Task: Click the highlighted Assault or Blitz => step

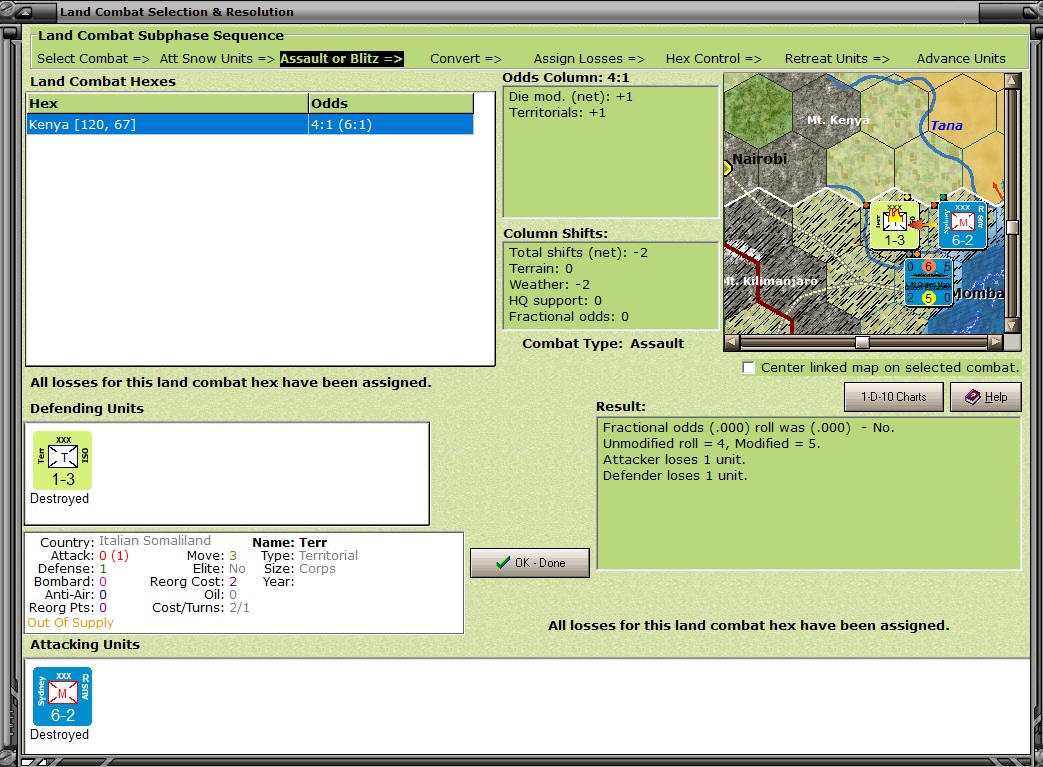Action: (x=341, y=59)
